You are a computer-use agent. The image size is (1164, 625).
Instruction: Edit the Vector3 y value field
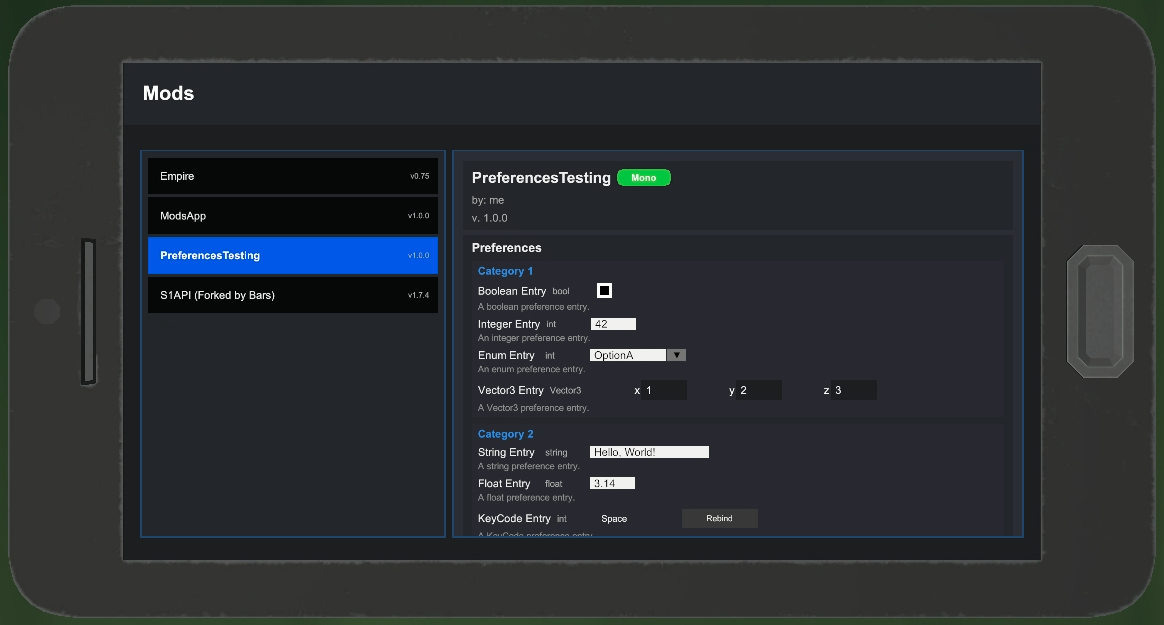tap(759, 390)
